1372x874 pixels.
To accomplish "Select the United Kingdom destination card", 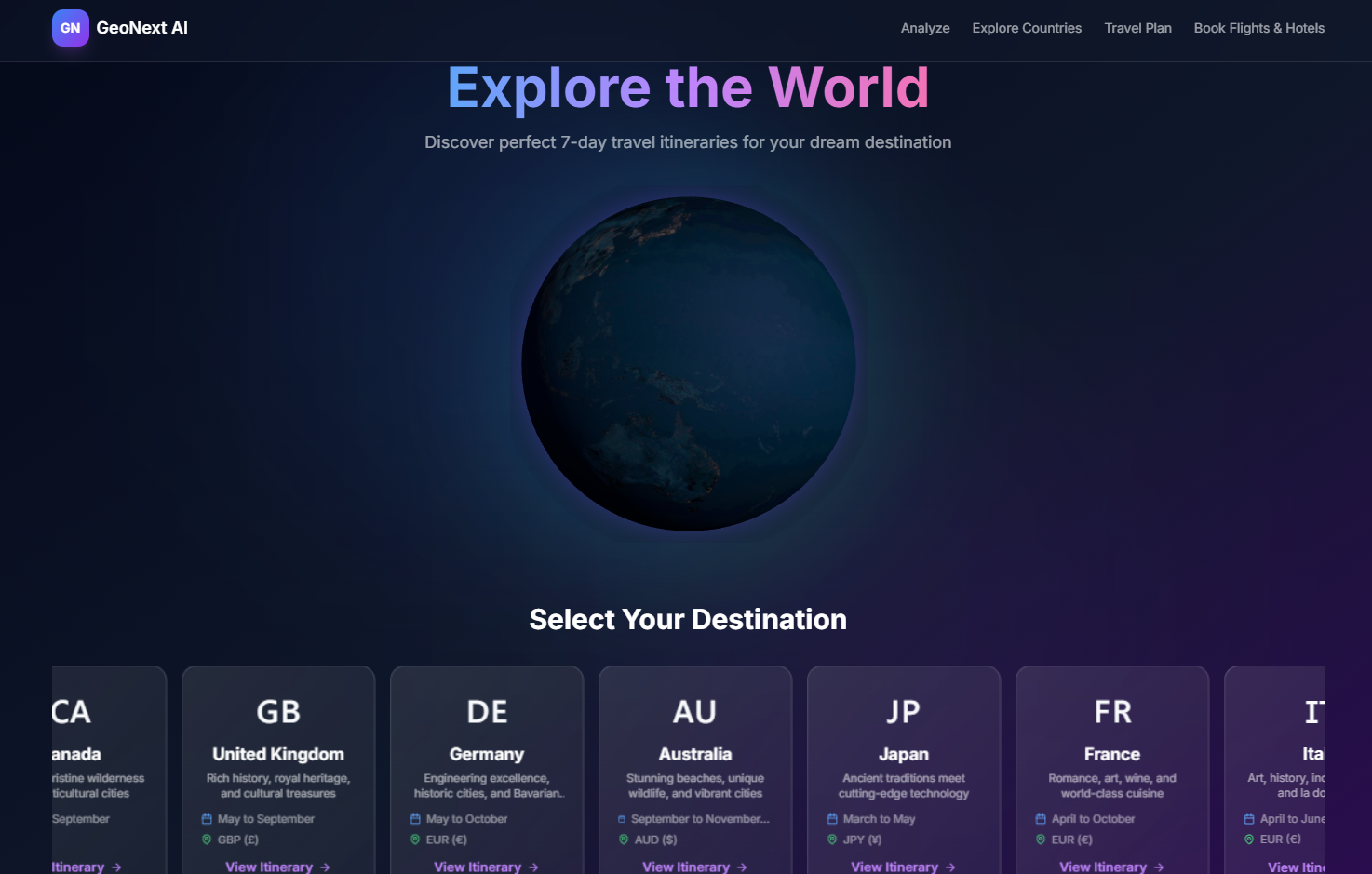I will click(x=278, y=770).
